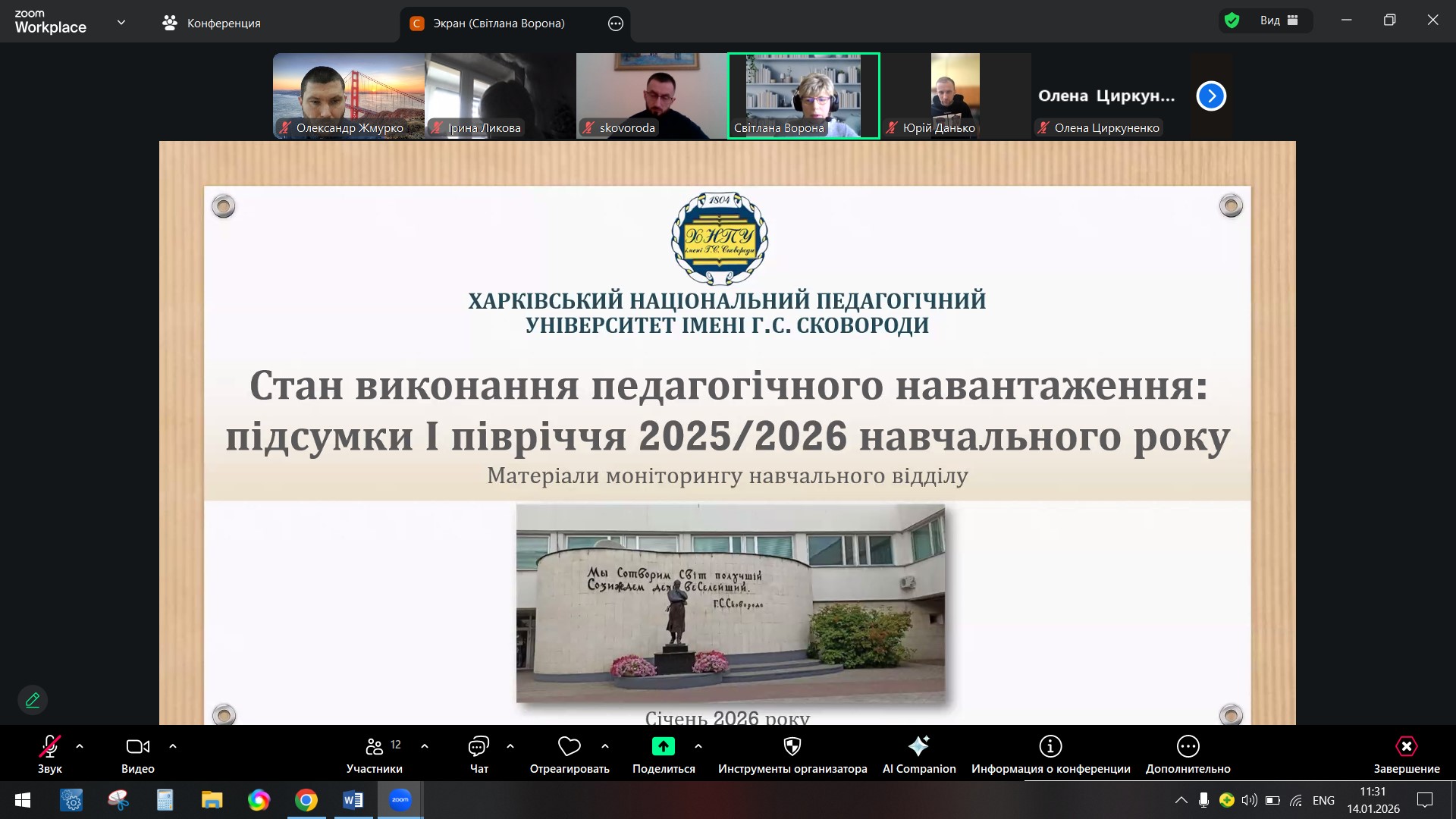The width and height of the screenshot is (1456, 819).
Task: Click the Завершение end meeting button
Action: click(x=1406, y=747)
